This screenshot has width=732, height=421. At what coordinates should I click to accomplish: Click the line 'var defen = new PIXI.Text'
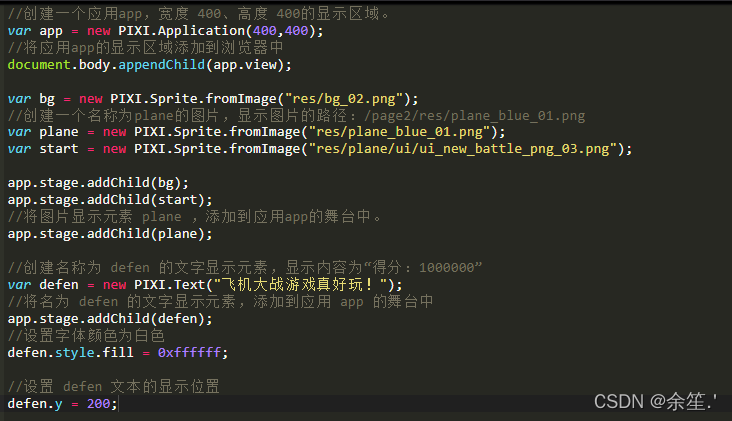coord(205,285)
